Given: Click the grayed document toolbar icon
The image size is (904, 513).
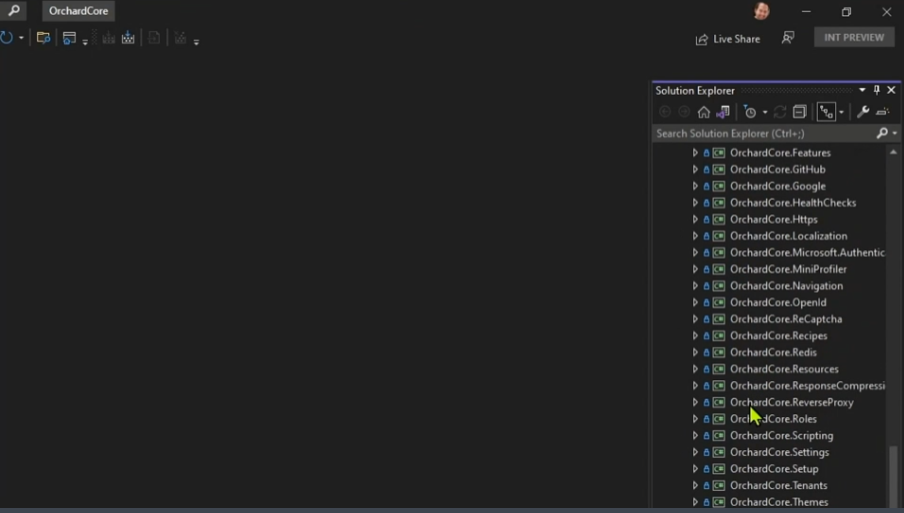Looking at the screenshot, I should pyautogui.click(x=154, y=38).
